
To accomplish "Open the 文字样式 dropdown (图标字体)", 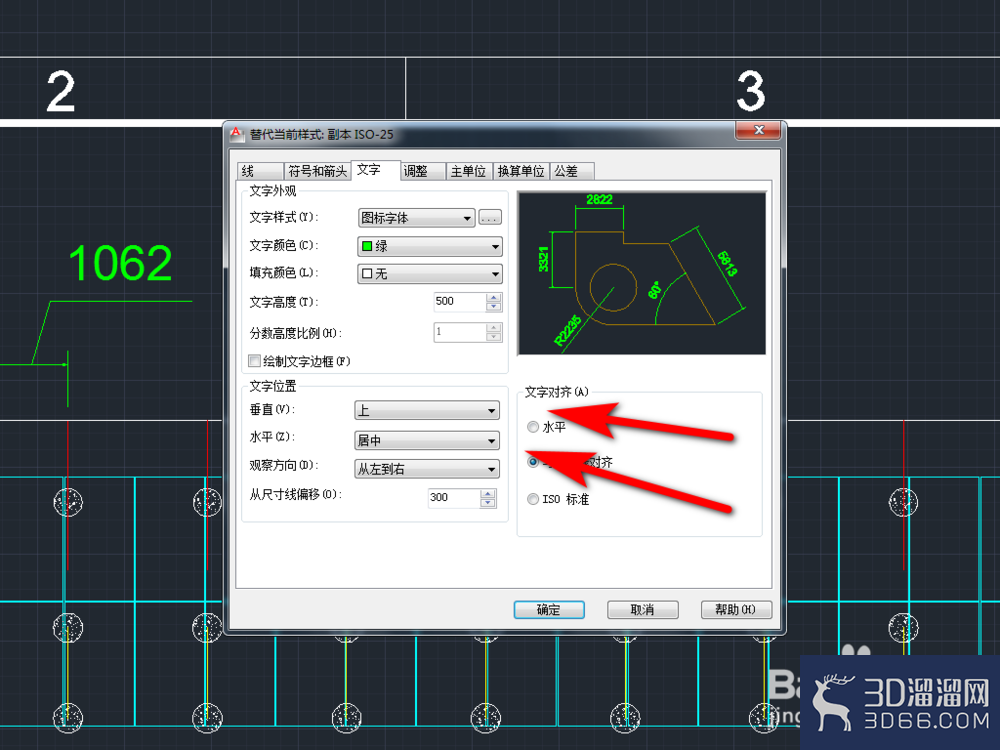I will [416, 218].
